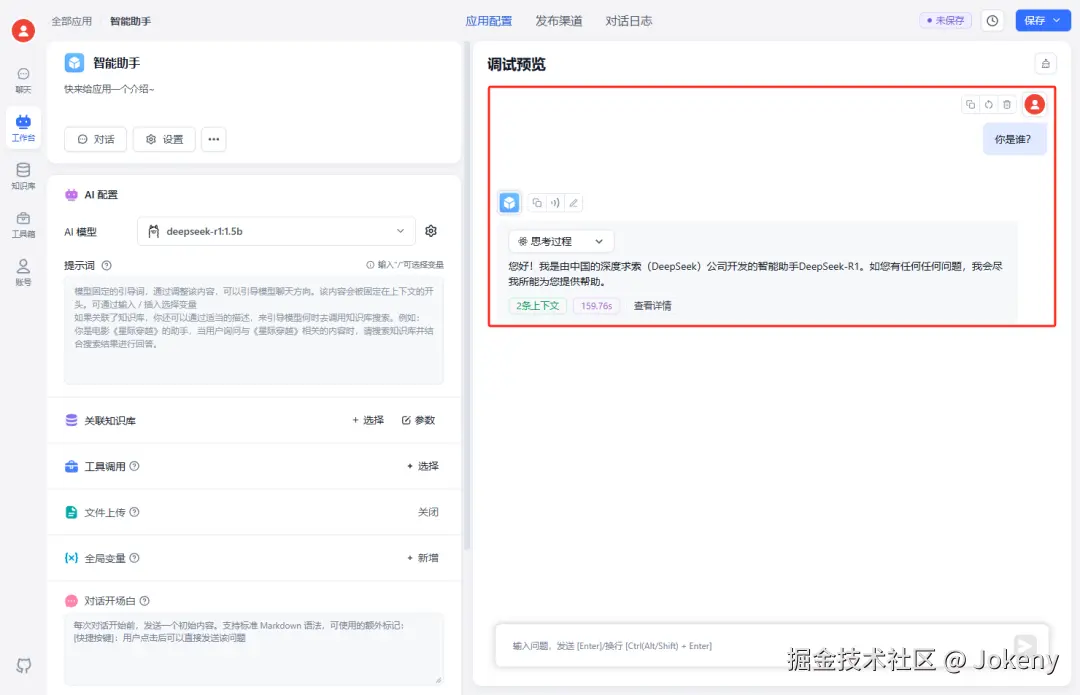This screenshot has width=1080, height=695.
Task: Click the 调试预览 heading
Action: (517, 64)
